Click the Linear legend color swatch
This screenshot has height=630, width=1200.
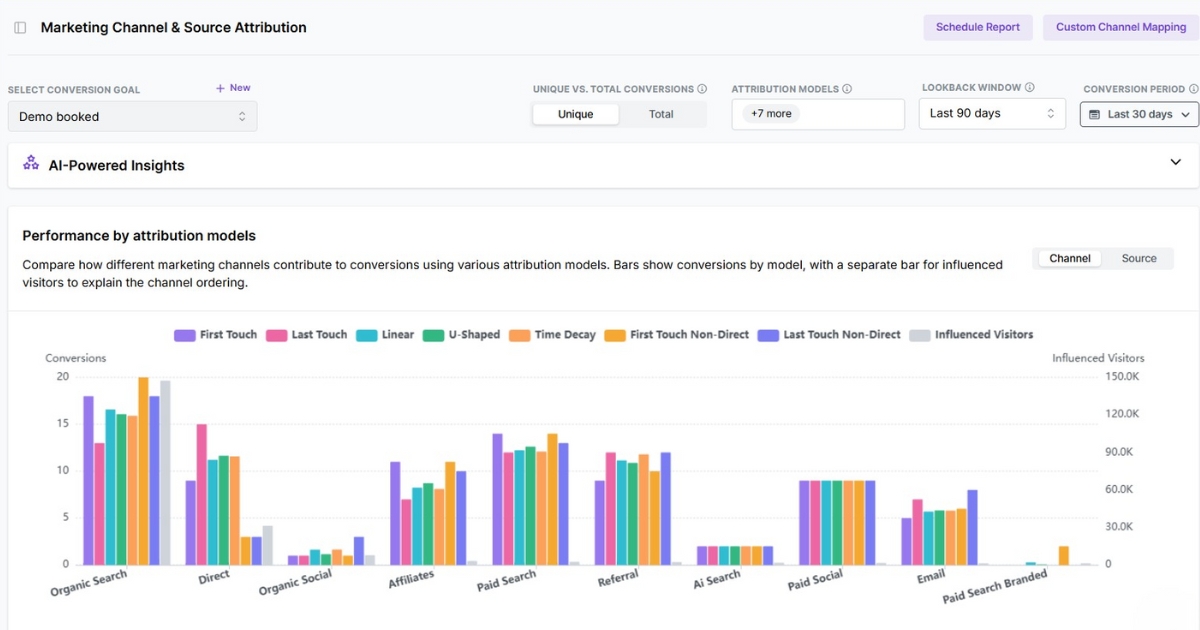click(x=366, y=334)
